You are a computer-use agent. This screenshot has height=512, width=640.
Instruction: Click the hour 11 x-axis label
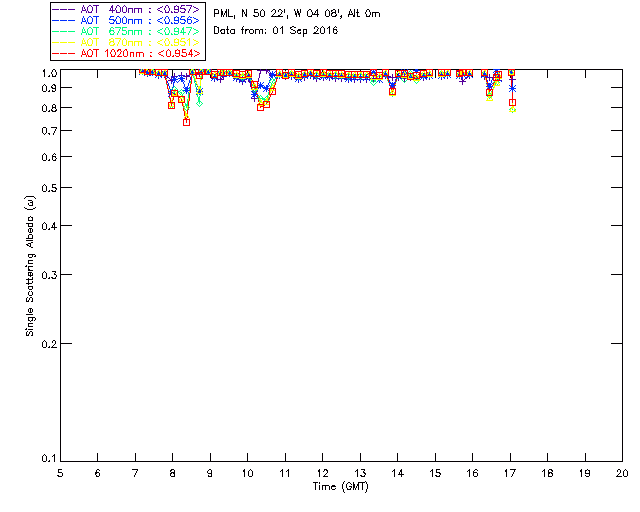(x=285, y=473)
